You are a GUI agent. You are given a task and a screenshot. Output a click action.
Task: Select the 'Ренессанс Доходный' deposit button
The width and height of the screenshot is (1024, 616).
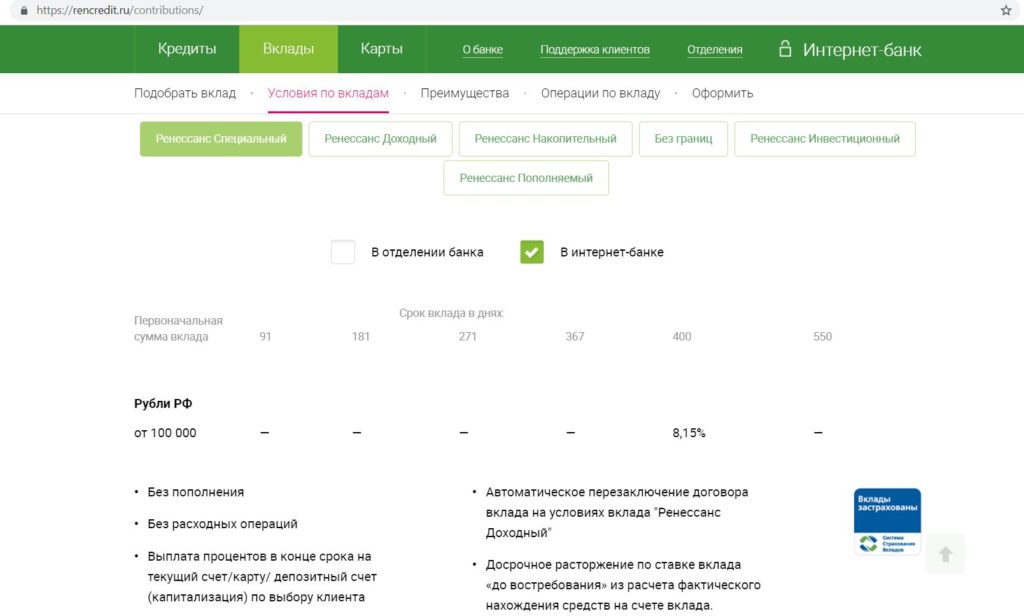coord(380,139)
